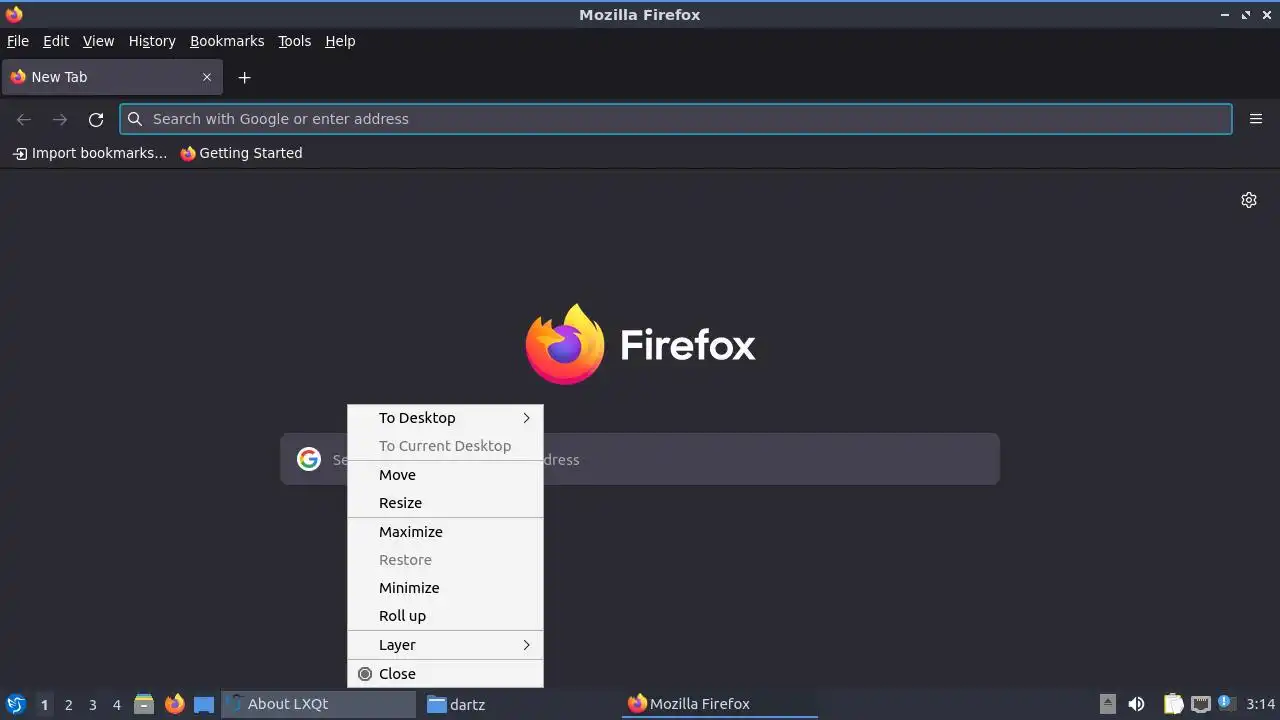Screen dimensions: 1280x720
Task: Switch to the dartz taskbar window
Action: click(520, 704)
